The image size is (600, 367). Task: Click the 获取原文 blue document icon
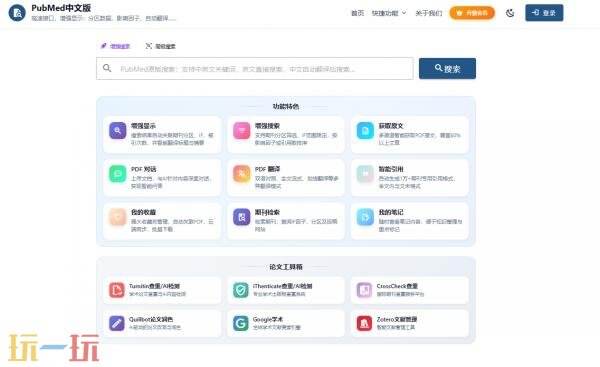[x=365, y=130]
